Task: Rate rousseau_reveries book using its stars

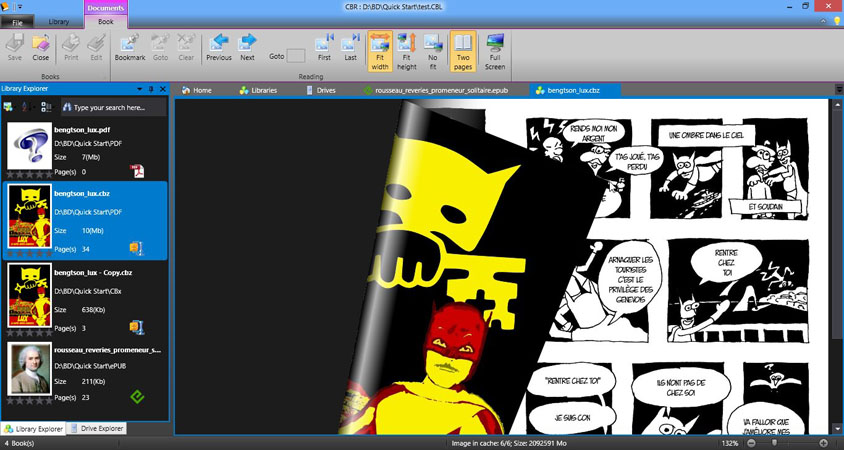Action: [x=30, y=401]
